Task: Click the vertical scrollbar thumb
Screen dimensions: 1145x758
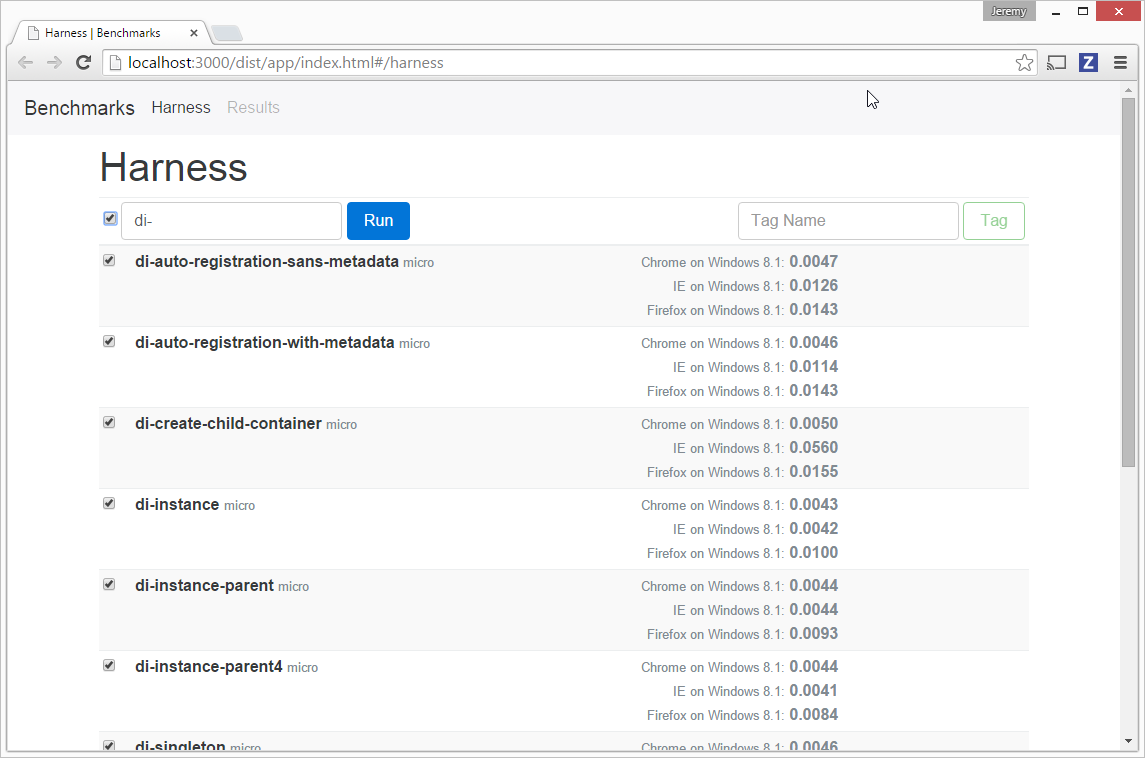Action: [1128, 281]
